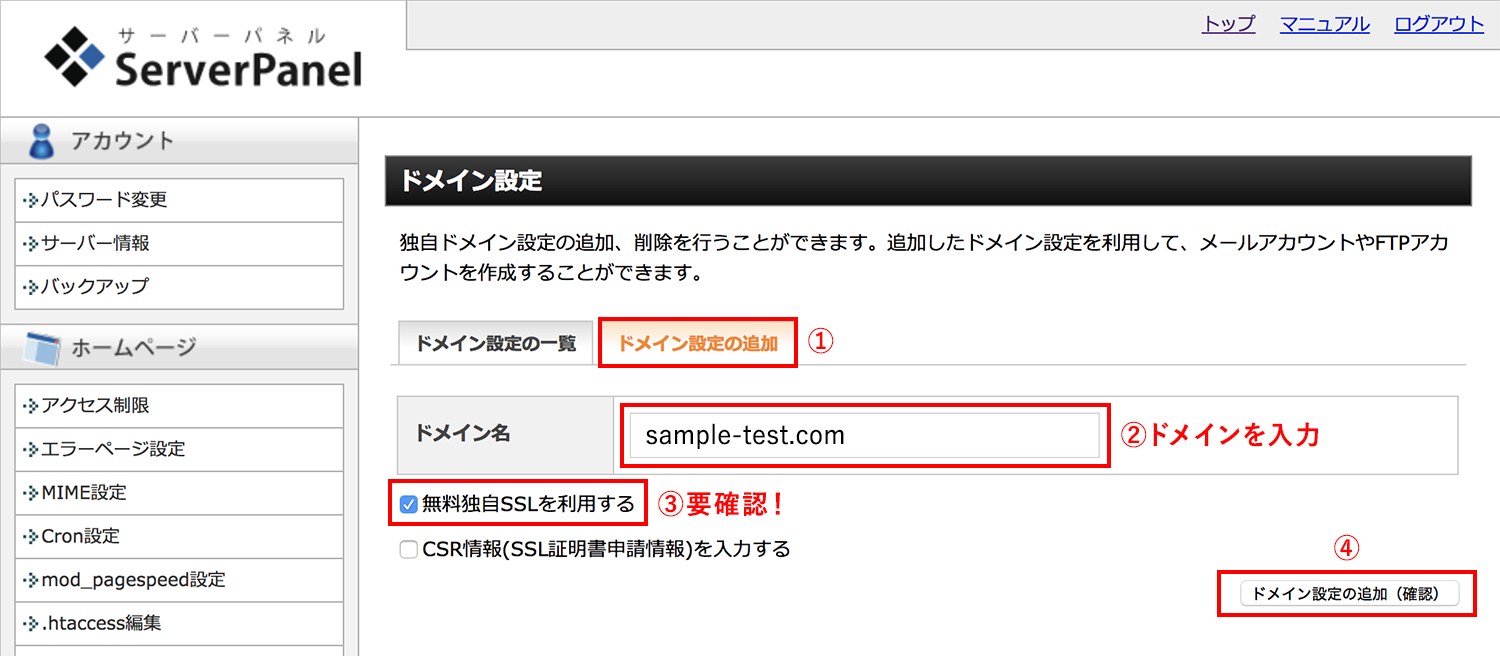Focus the ドメイン名 input field

coord(865,436)
